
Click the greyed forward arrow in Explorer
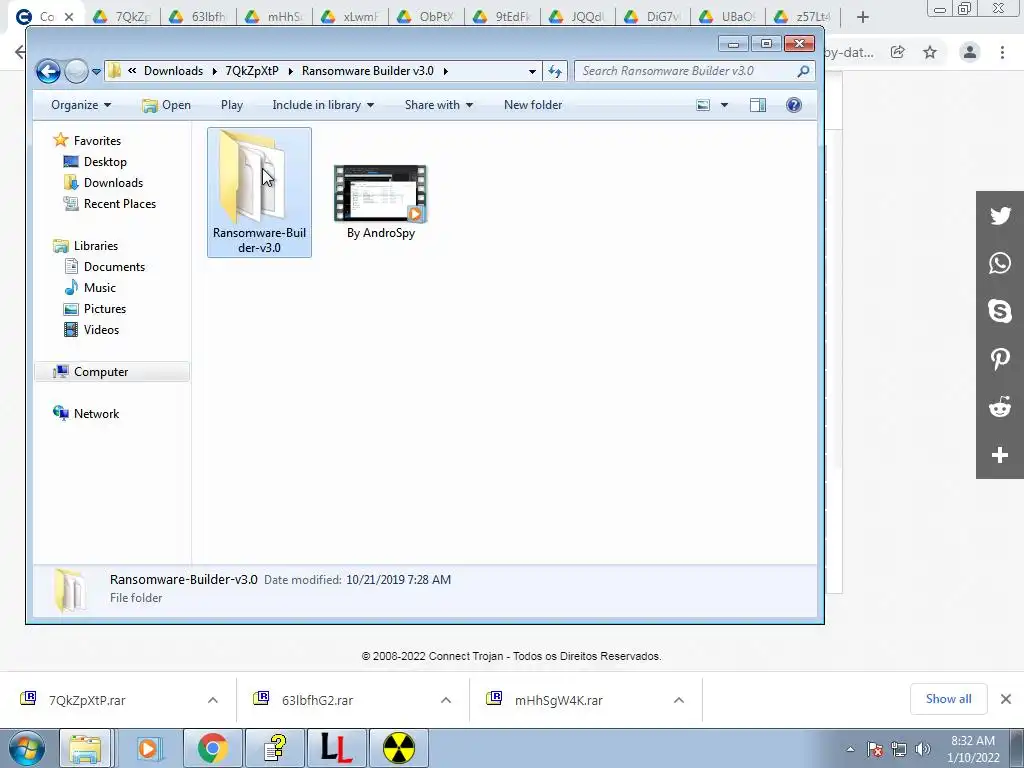click(76, 71)
